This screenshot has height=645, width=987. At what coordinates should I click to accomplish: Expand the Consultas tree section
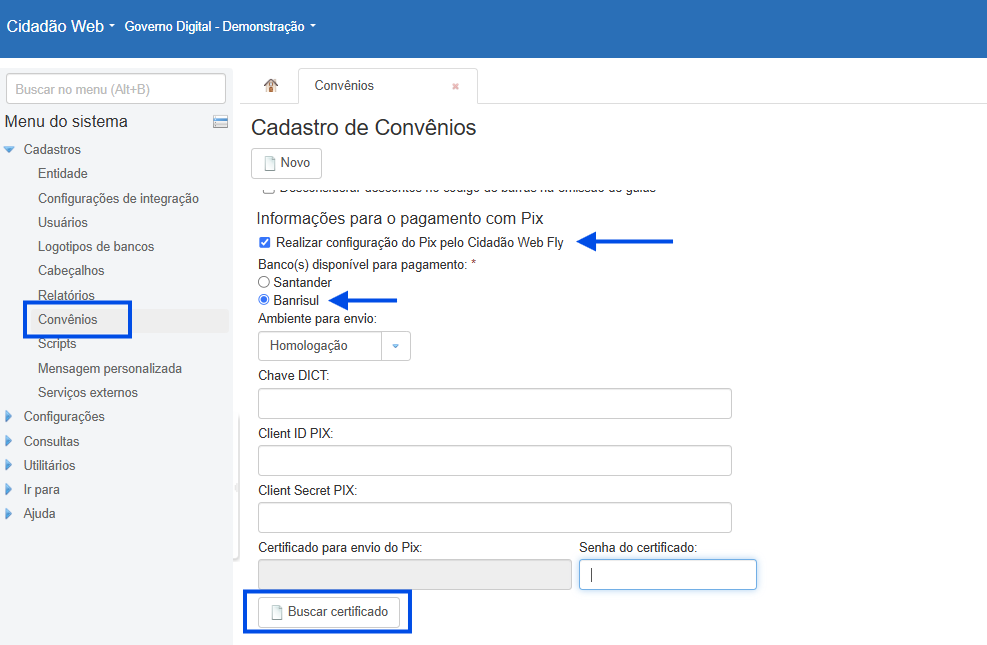pos(8,441)
